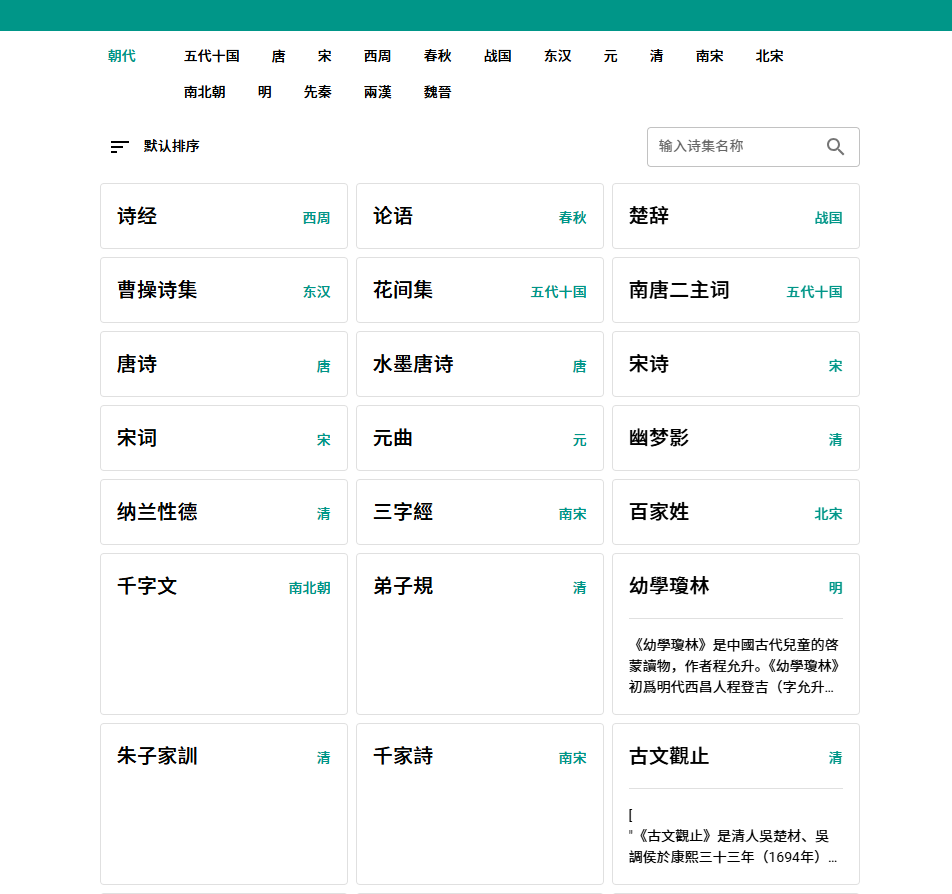
Task: Click the search magnifier icon
Action: [835, 147]
